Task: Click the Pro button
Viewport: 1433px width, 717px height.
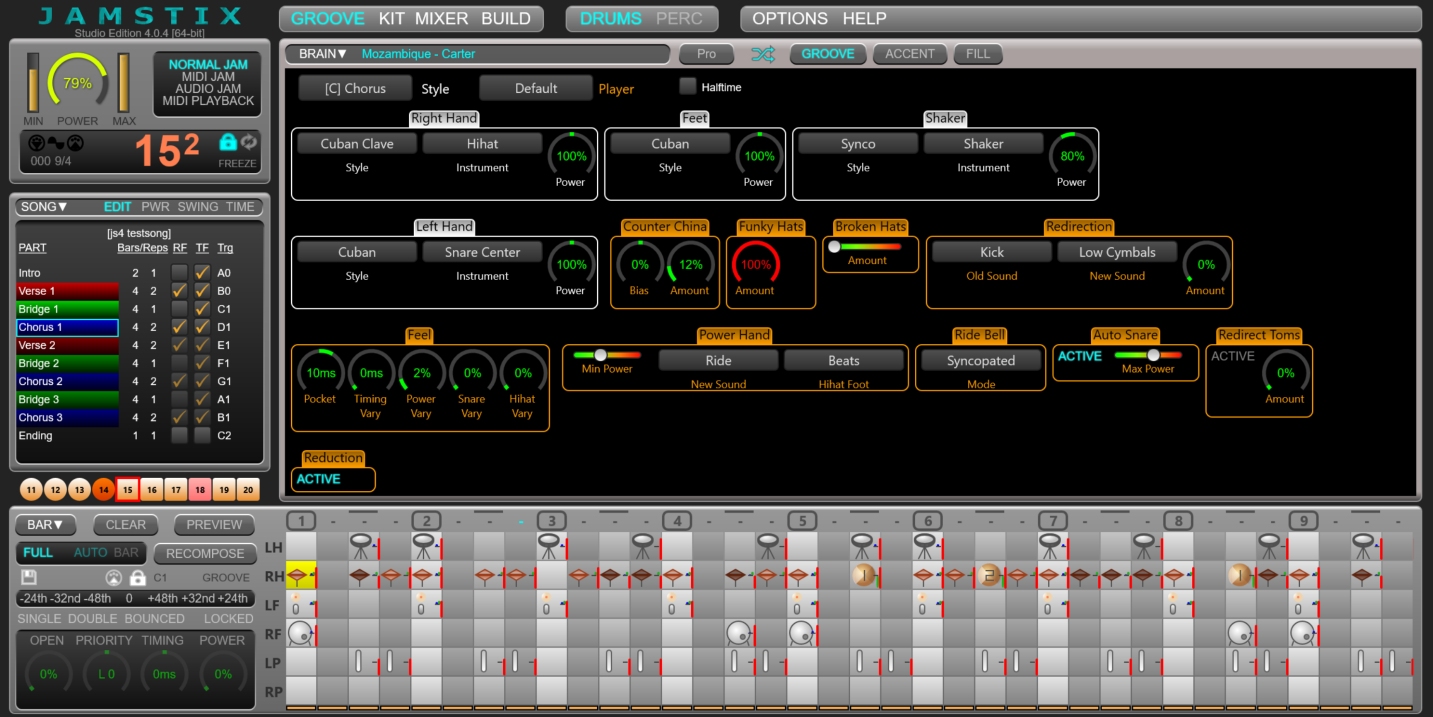Action: click(x=706, y=54)
